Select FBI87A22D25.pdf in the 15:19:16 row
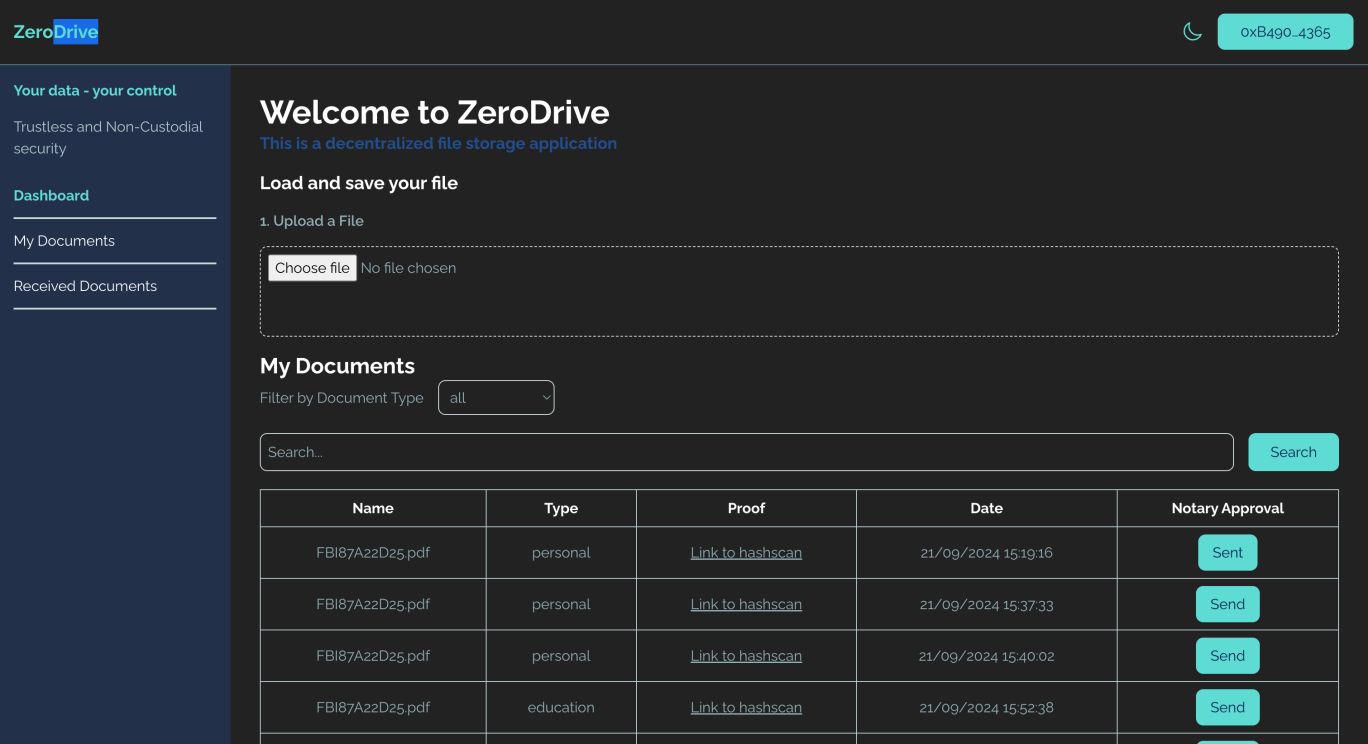This screenshot has height=744, width=1368. tap(373, 553)
